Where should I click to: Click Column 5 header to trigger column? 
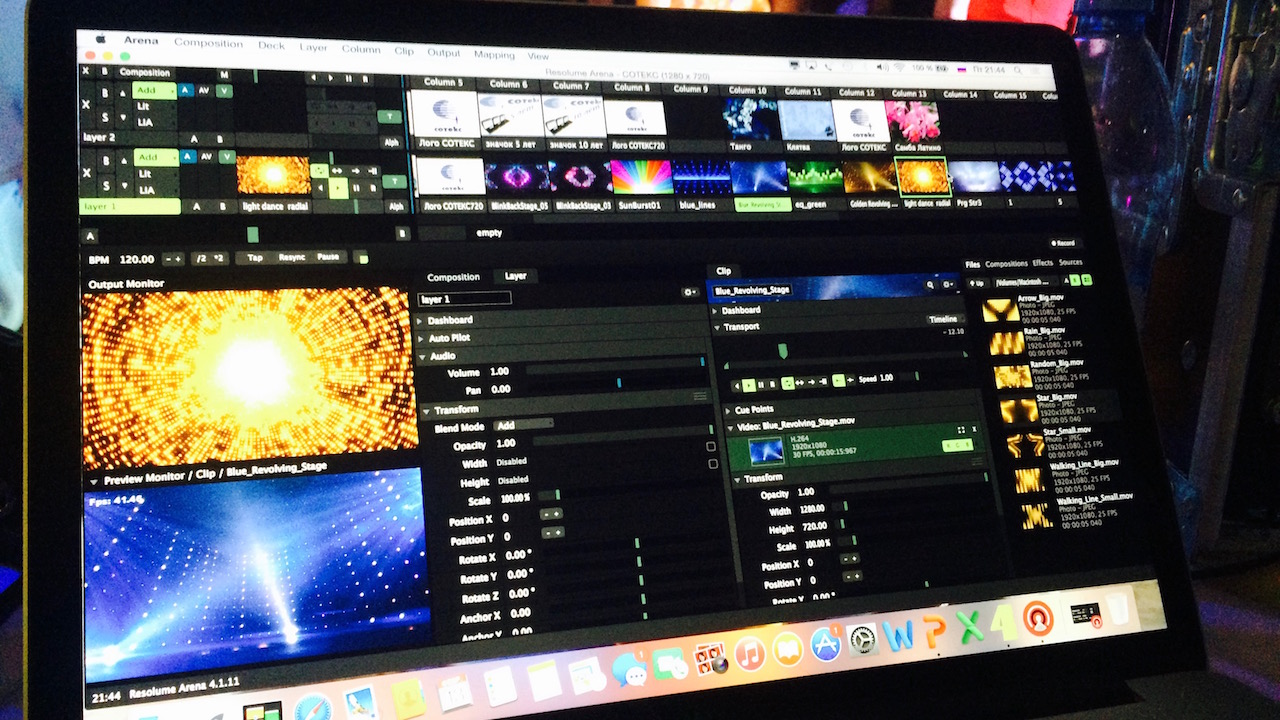(443, 83)
